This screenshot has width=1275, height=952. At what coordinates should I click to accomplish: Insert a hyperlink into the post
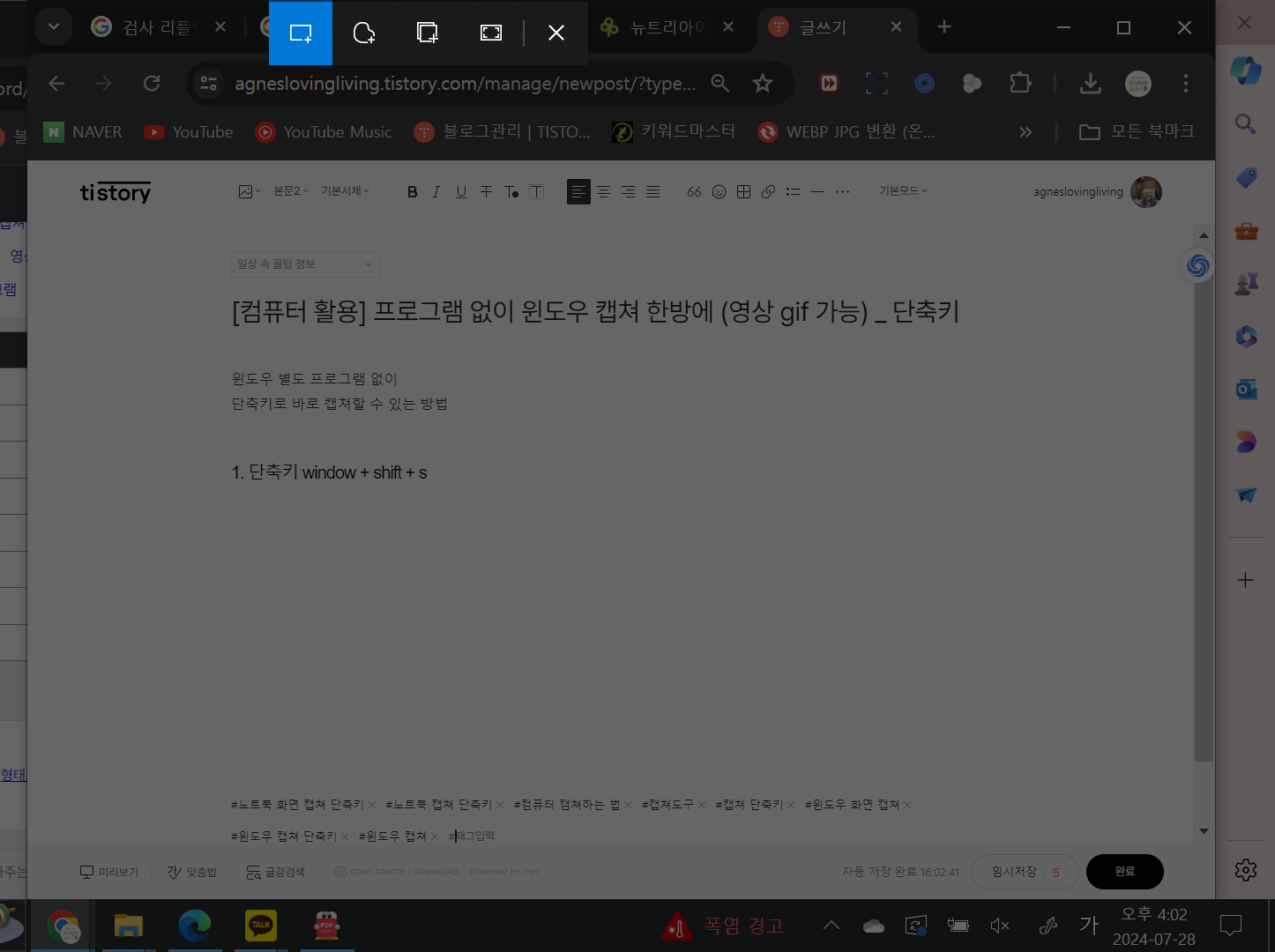(768, 191)
